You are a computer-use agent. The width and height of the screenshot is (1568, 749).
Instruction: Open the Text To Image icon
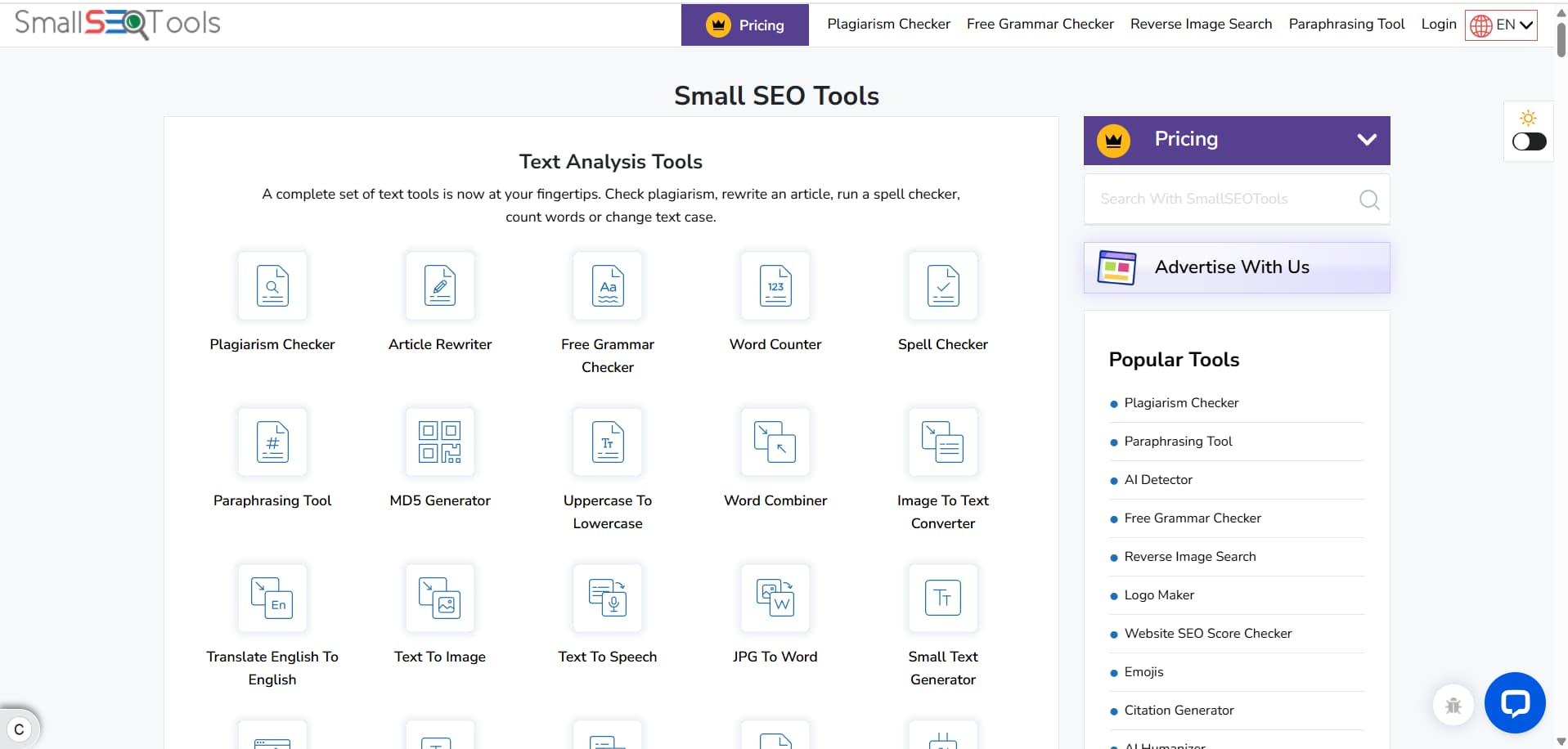pos(440,598)
